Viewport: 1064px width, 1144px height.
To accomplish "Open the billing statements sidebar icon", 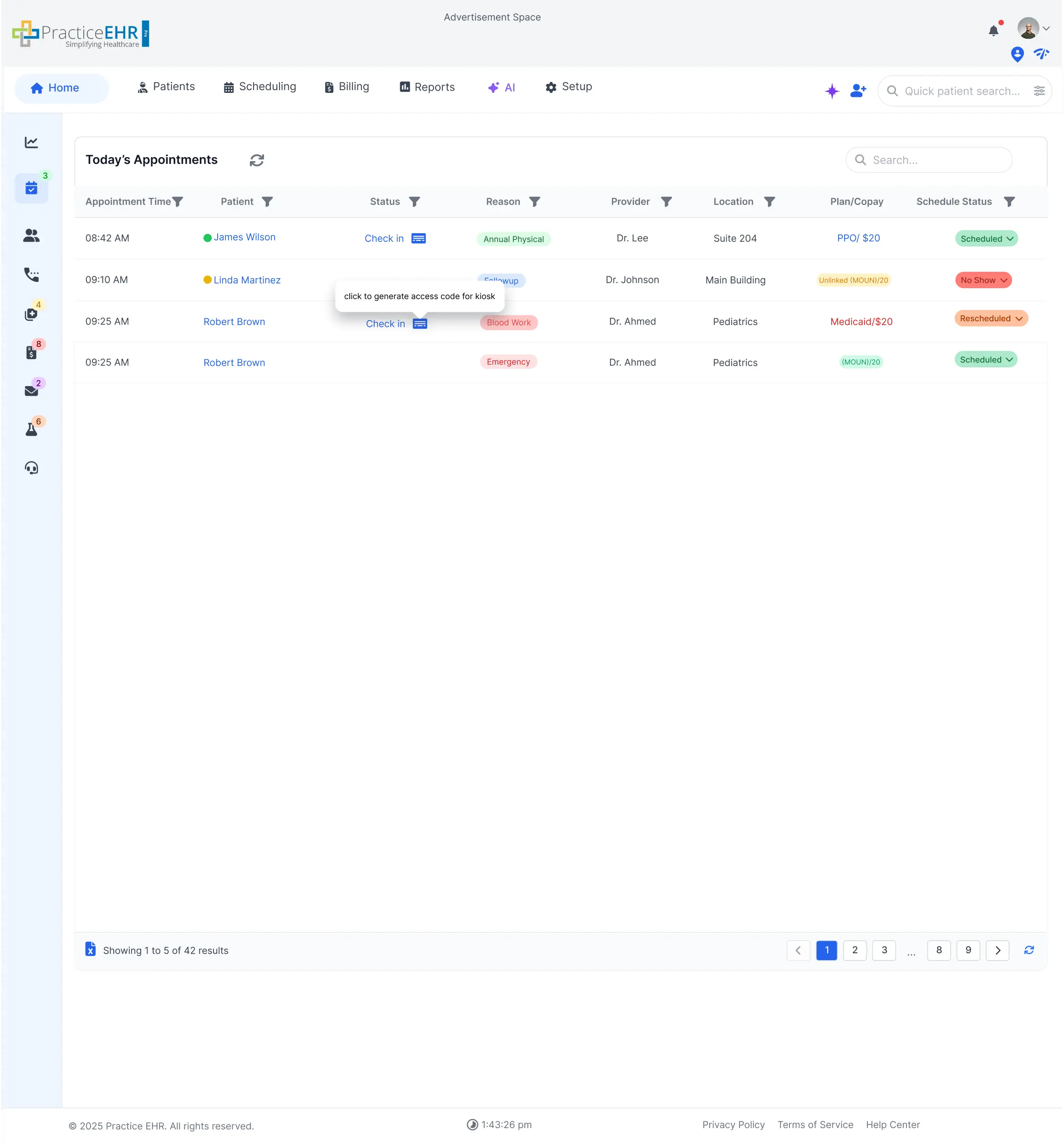I will pos(32,351).
